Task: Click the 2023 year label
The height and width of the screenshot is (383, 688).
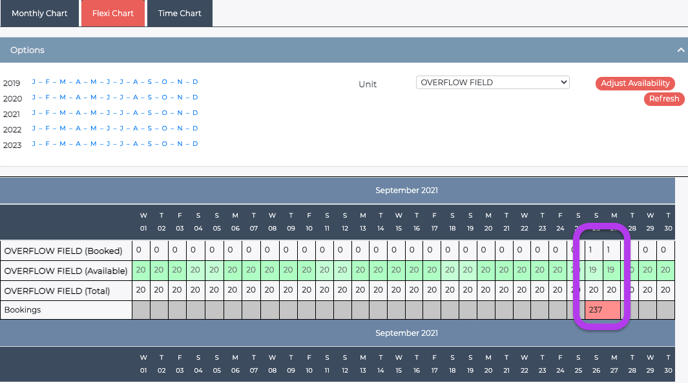Action: tap(12, 145)
